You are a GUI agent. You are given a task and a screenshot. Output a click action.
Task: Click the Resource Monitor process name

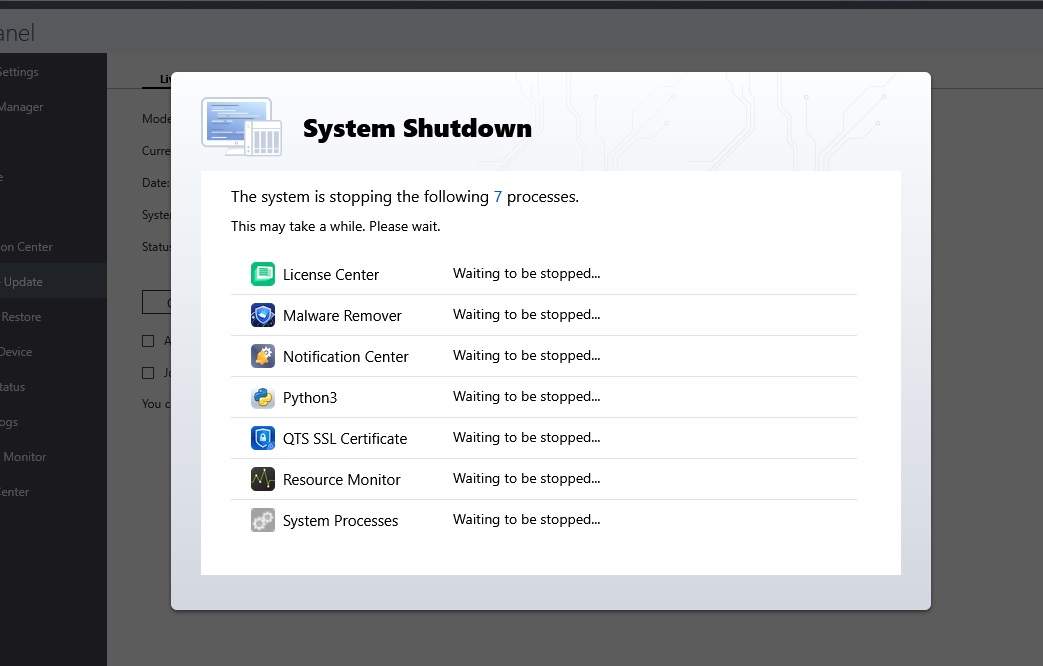341,480
